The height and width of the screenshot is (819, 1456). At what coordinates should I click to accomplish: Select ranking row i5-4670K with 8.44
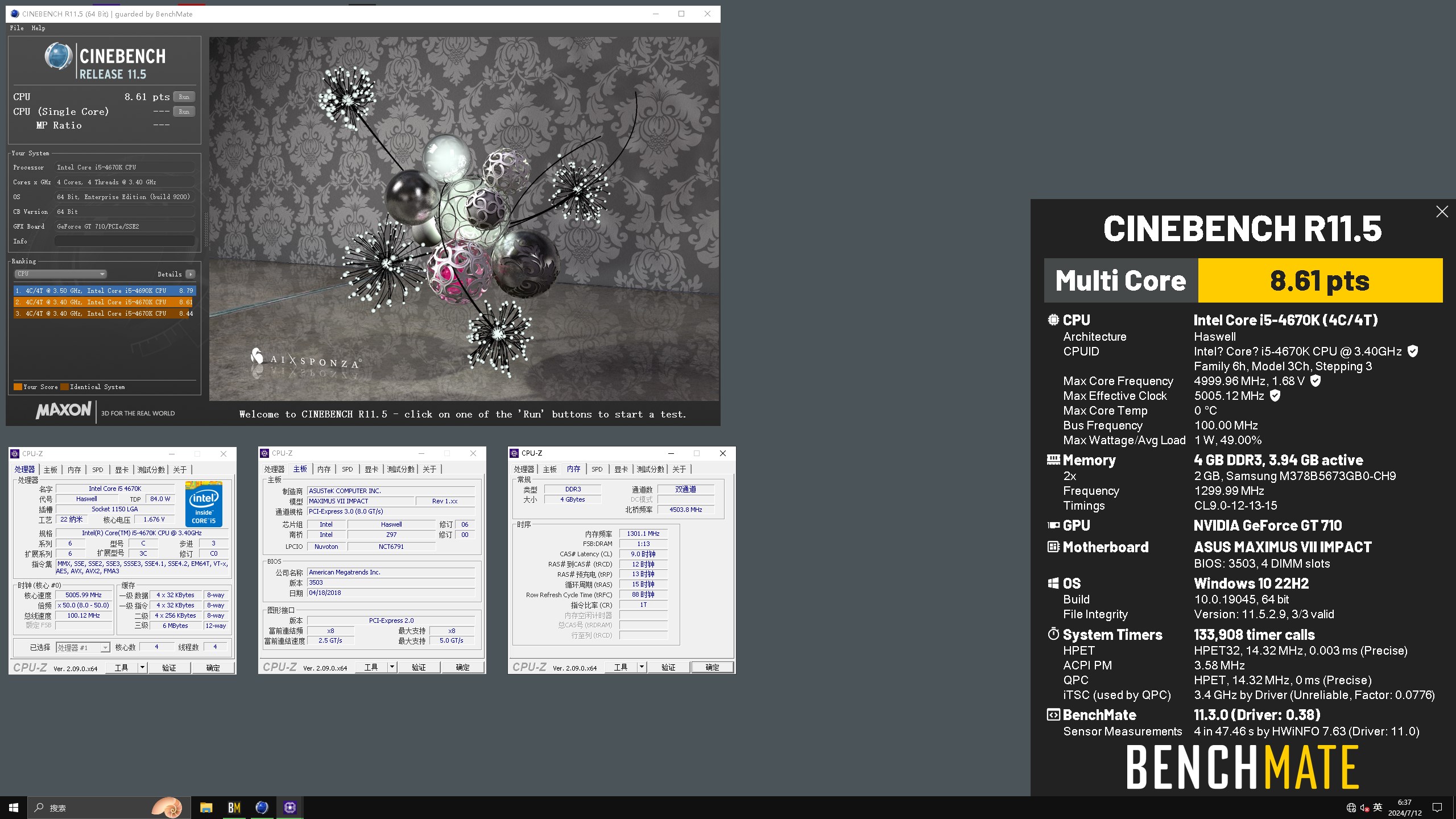click(104, 313)
